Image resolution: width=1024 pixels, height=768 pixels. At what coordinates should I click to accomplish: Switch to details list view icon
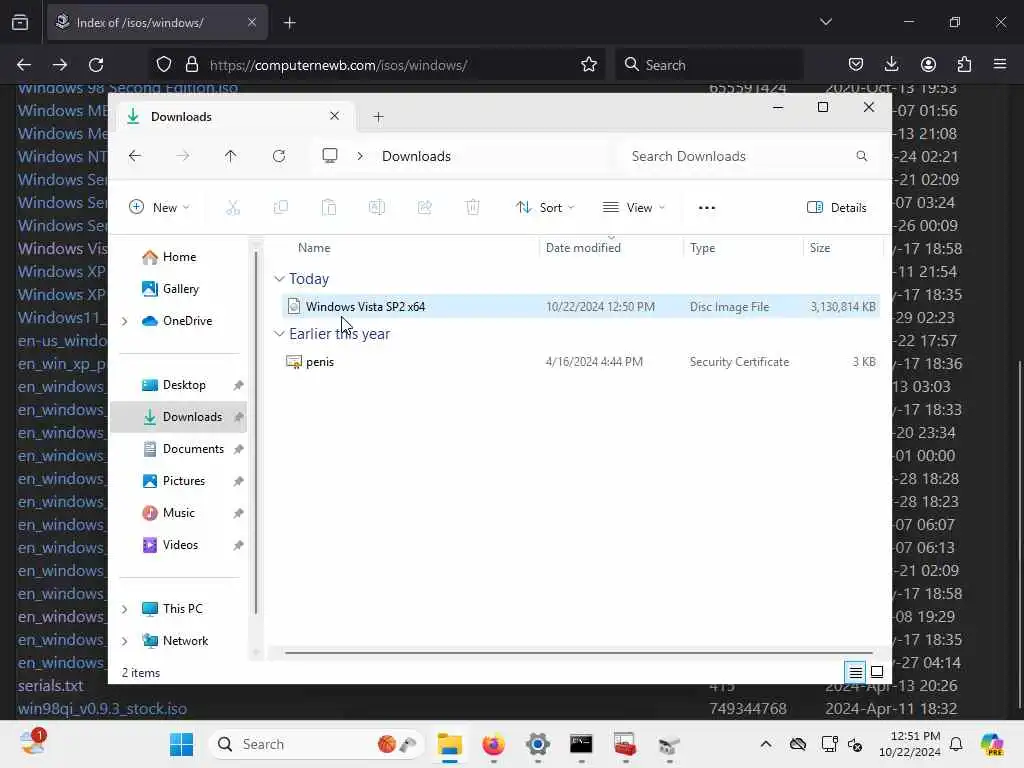(856, 672)
